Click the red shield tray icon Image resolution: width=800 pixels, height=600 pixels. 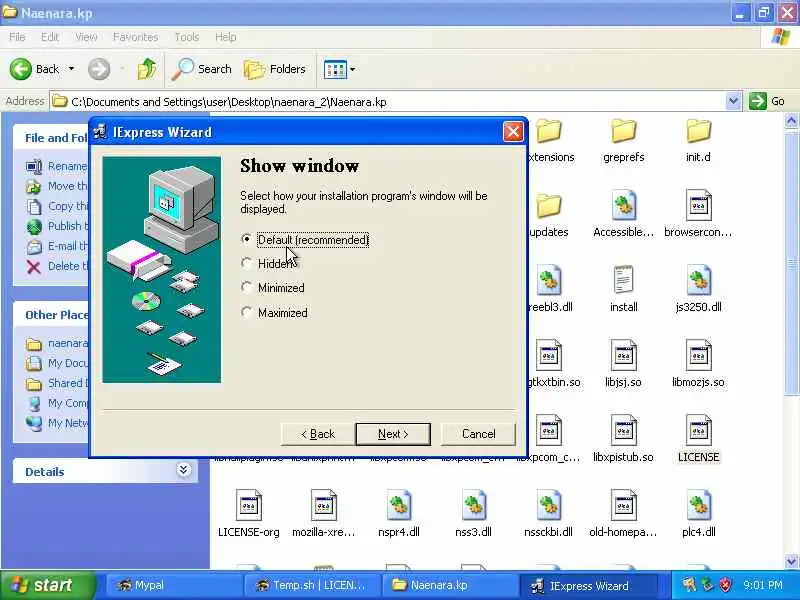[726, 585]
